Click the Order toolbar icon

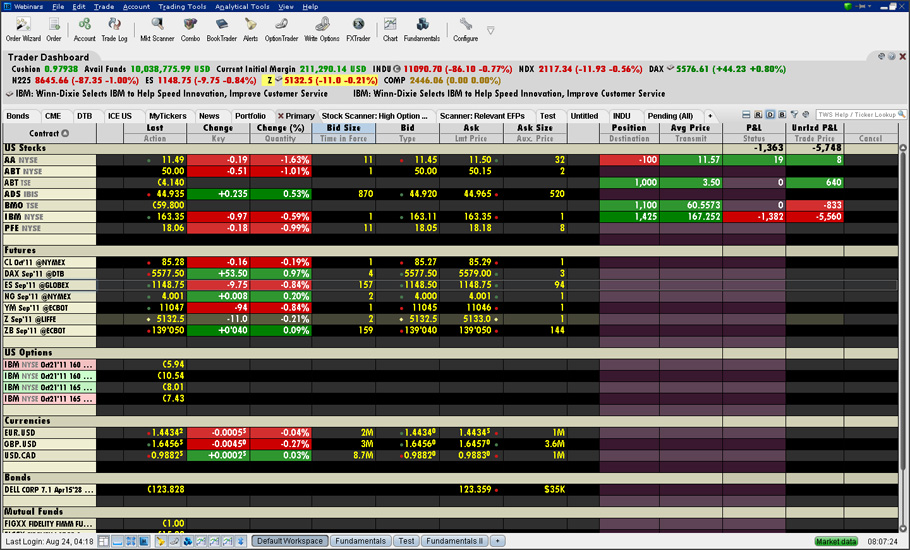coord(54,30)
